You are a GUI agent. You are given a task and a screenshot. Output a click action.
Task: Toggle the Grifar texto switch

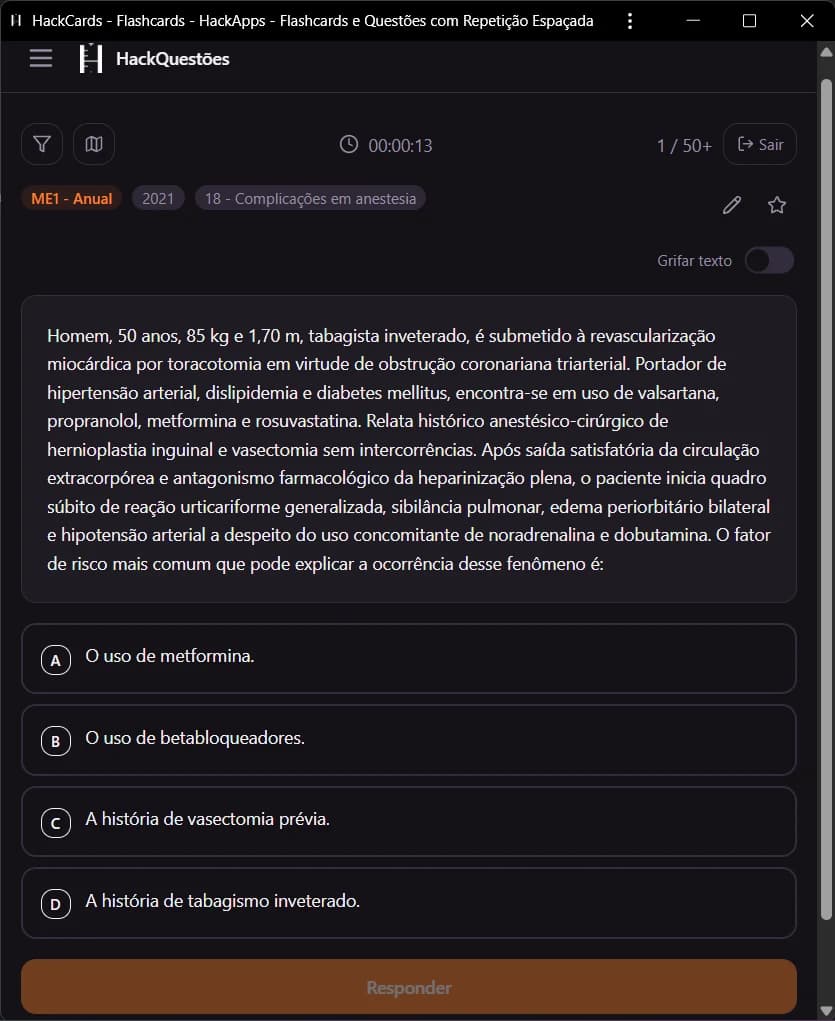(x=769, y=260)
